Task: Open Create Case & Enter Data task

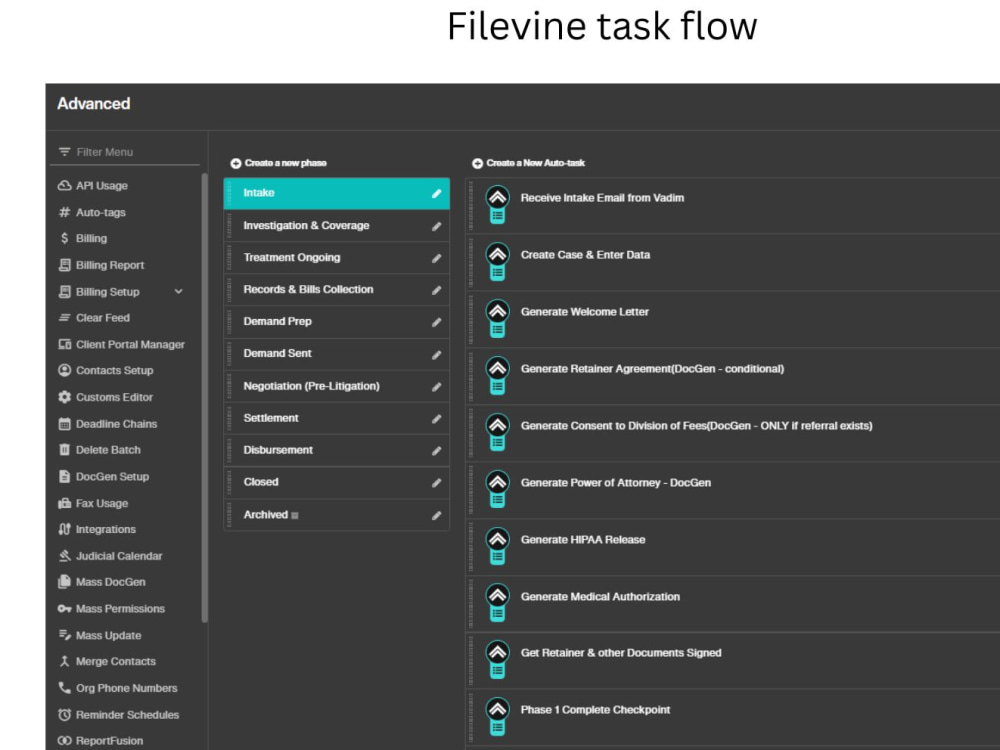Action: 733,262
